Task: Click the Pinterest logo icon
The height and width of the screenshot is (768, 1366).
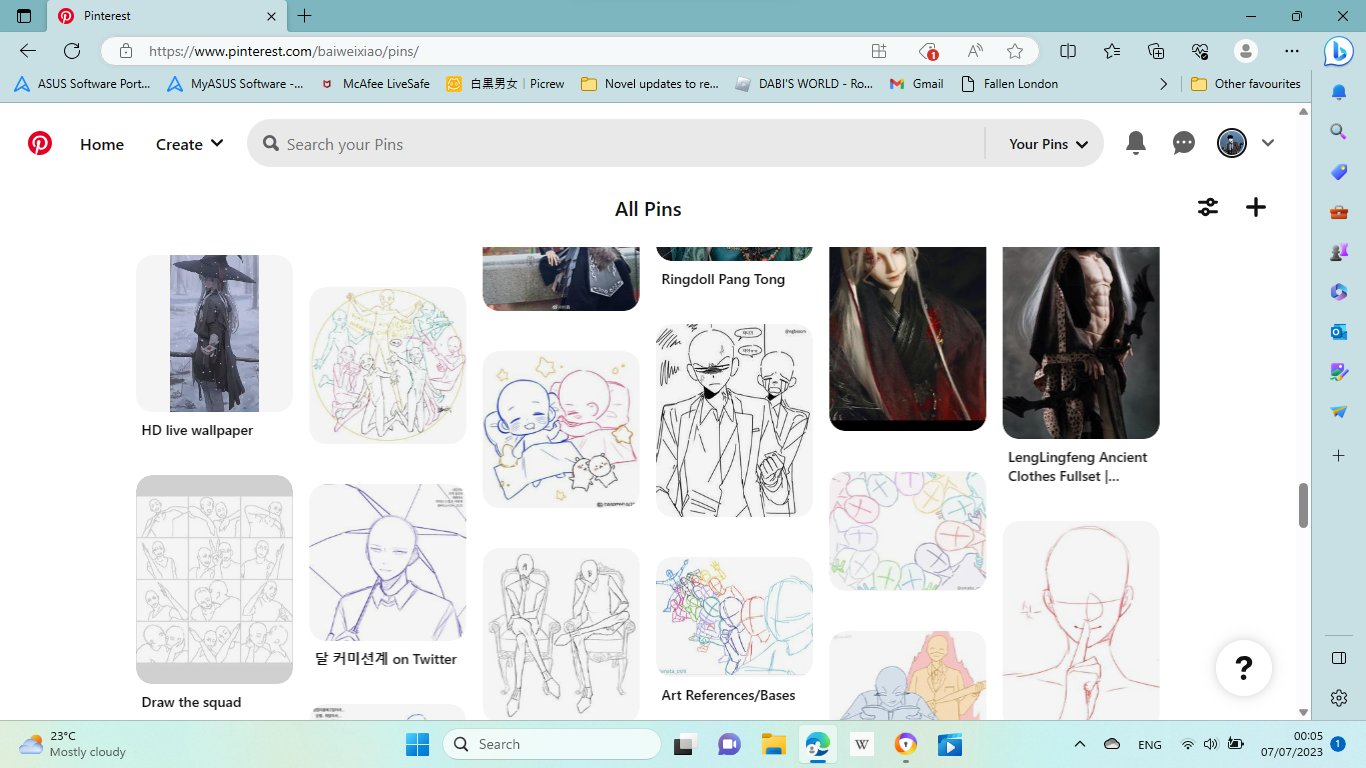Action: click(40, 144)
